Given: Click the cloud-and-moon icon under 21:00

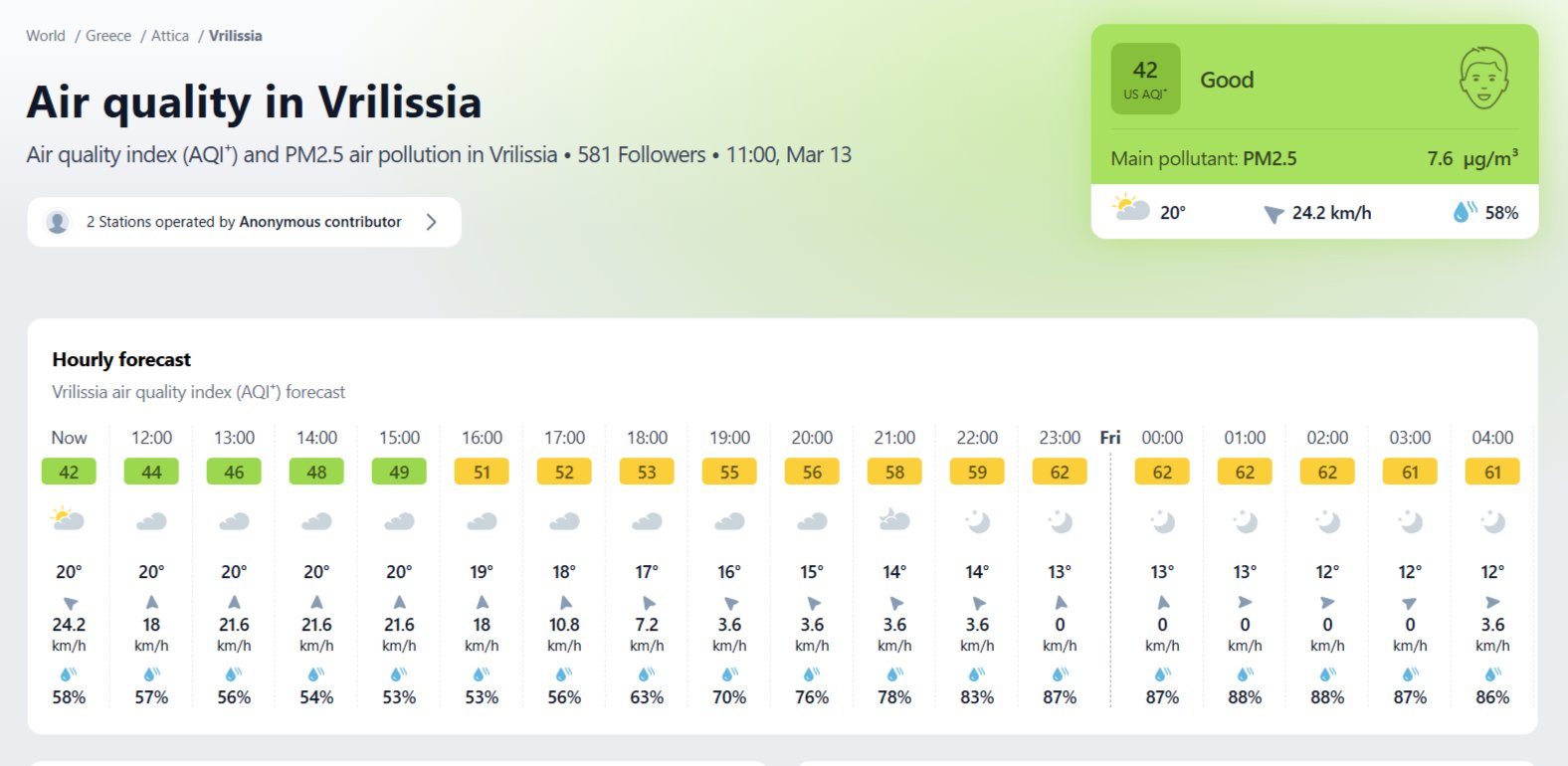Looking at the screenshot, I should pos(893,518).
